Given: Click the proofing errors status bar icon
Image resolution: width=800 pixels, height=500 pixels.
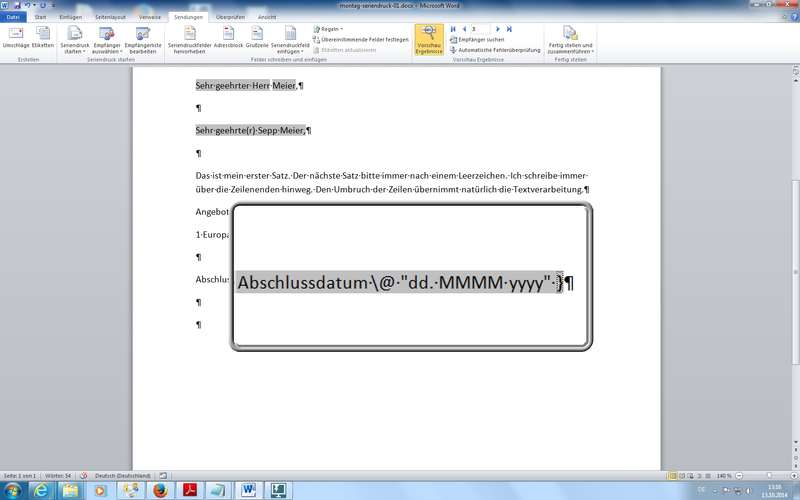Looking at the screenshot, I should pyautogui.click(x=84, y=476).
